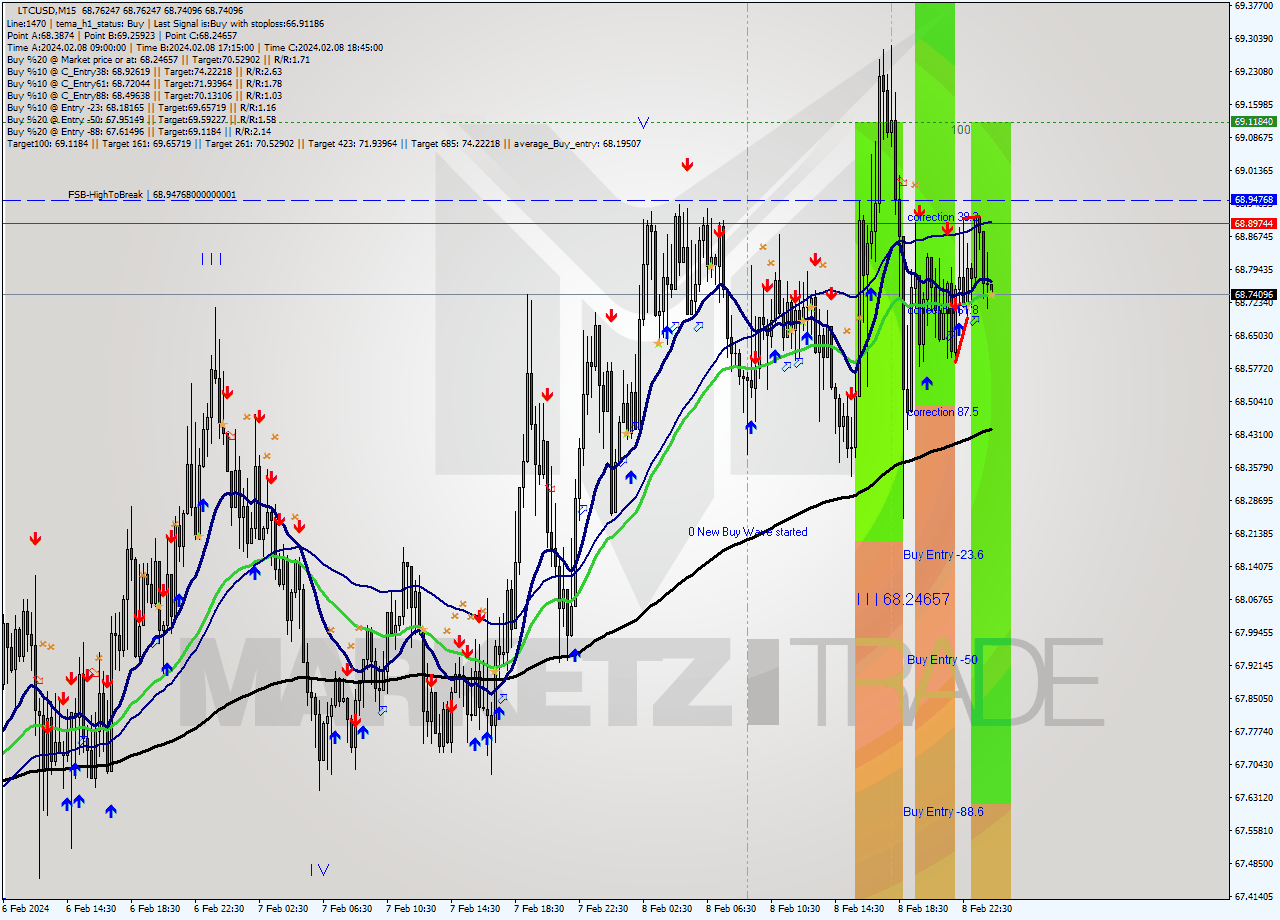Click the 'Buy Entry -88.6' label
Image resolution: width=1280 pixels, height=920 pixels.
pos(943,812)
